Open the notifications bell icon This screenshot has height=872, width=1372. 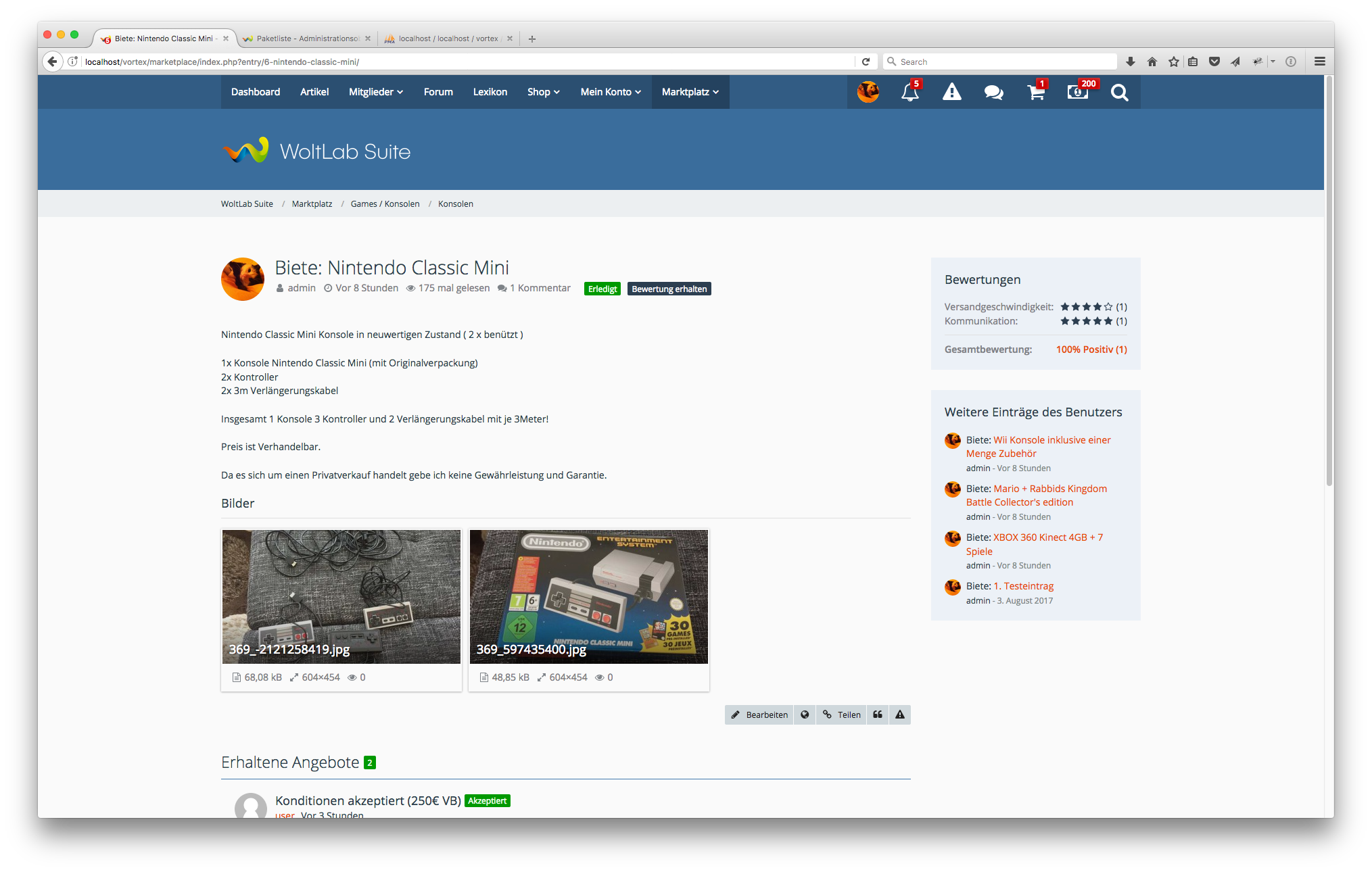click(909, 92)
